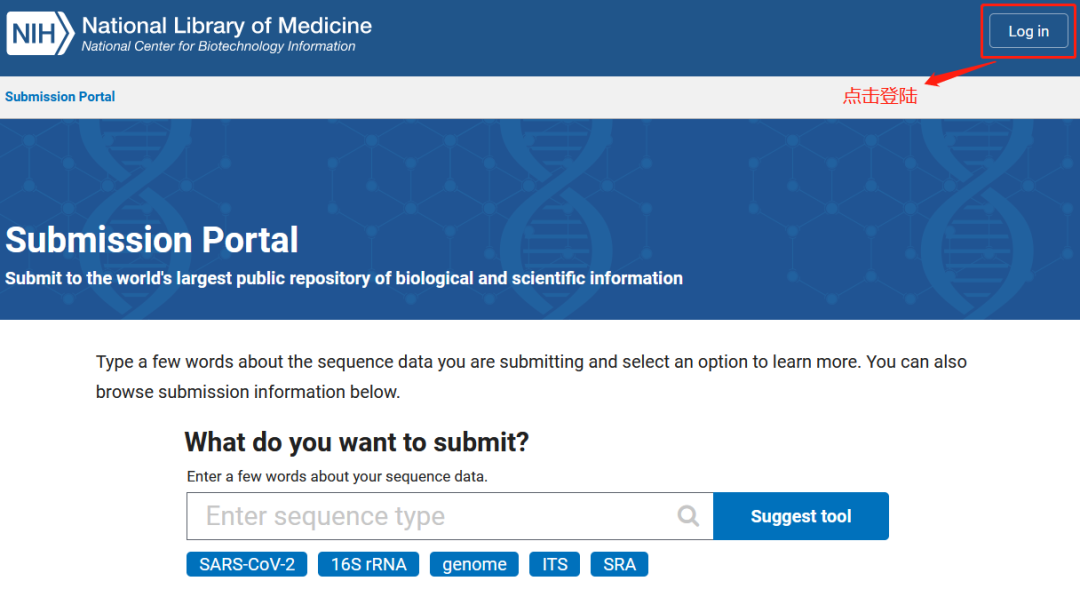This screenshot has height=597, width=1080.
Task: Choose the 16S rRNA suggestion chip
Action: [x=368, y=564]
